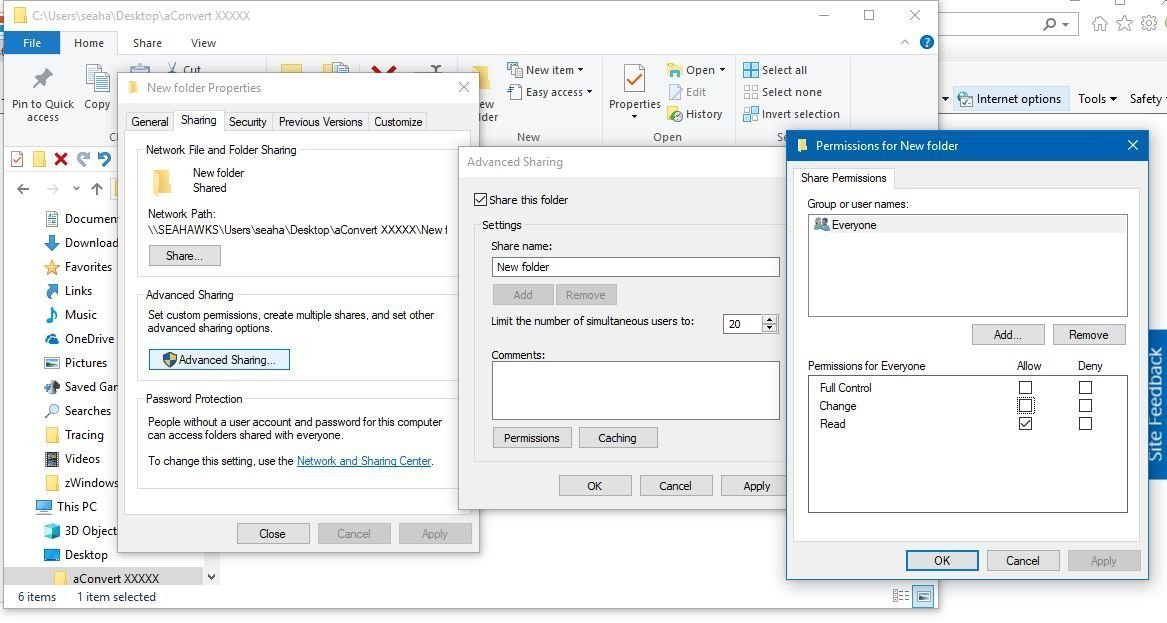Open the File menu tab
The width and height of the screenshot is (1167, 623).
coord(32,43)
